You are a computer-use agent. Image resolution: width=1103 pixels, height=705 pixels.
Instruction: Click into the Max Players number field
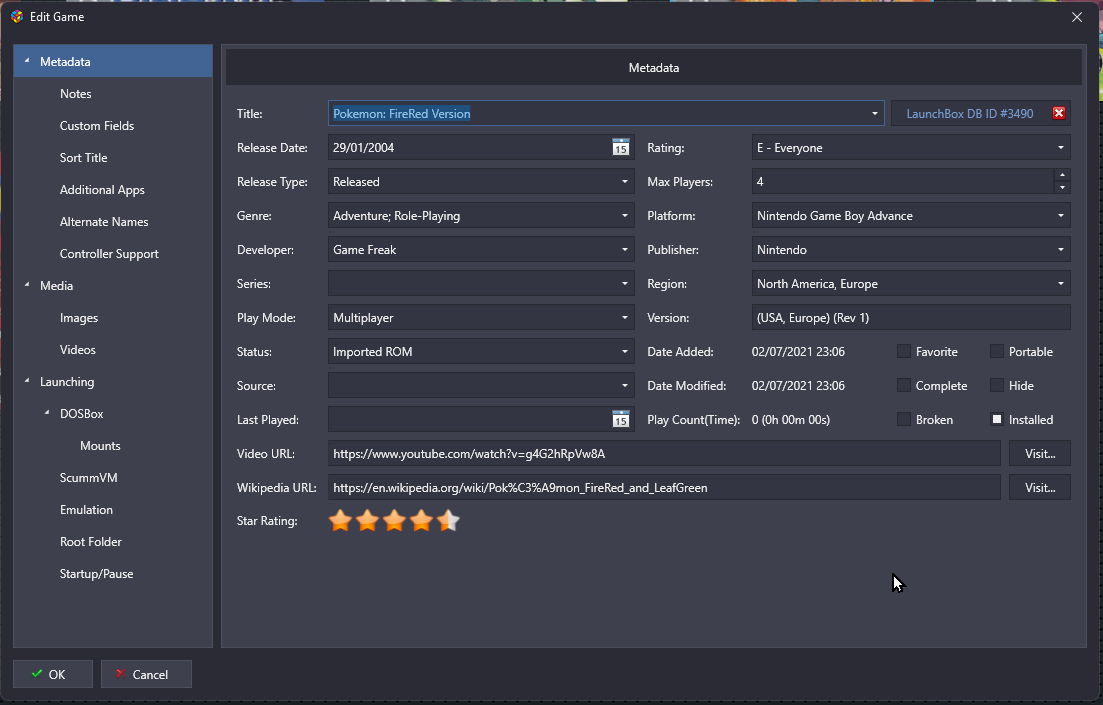pyautogui.click(x=903, y=182)
